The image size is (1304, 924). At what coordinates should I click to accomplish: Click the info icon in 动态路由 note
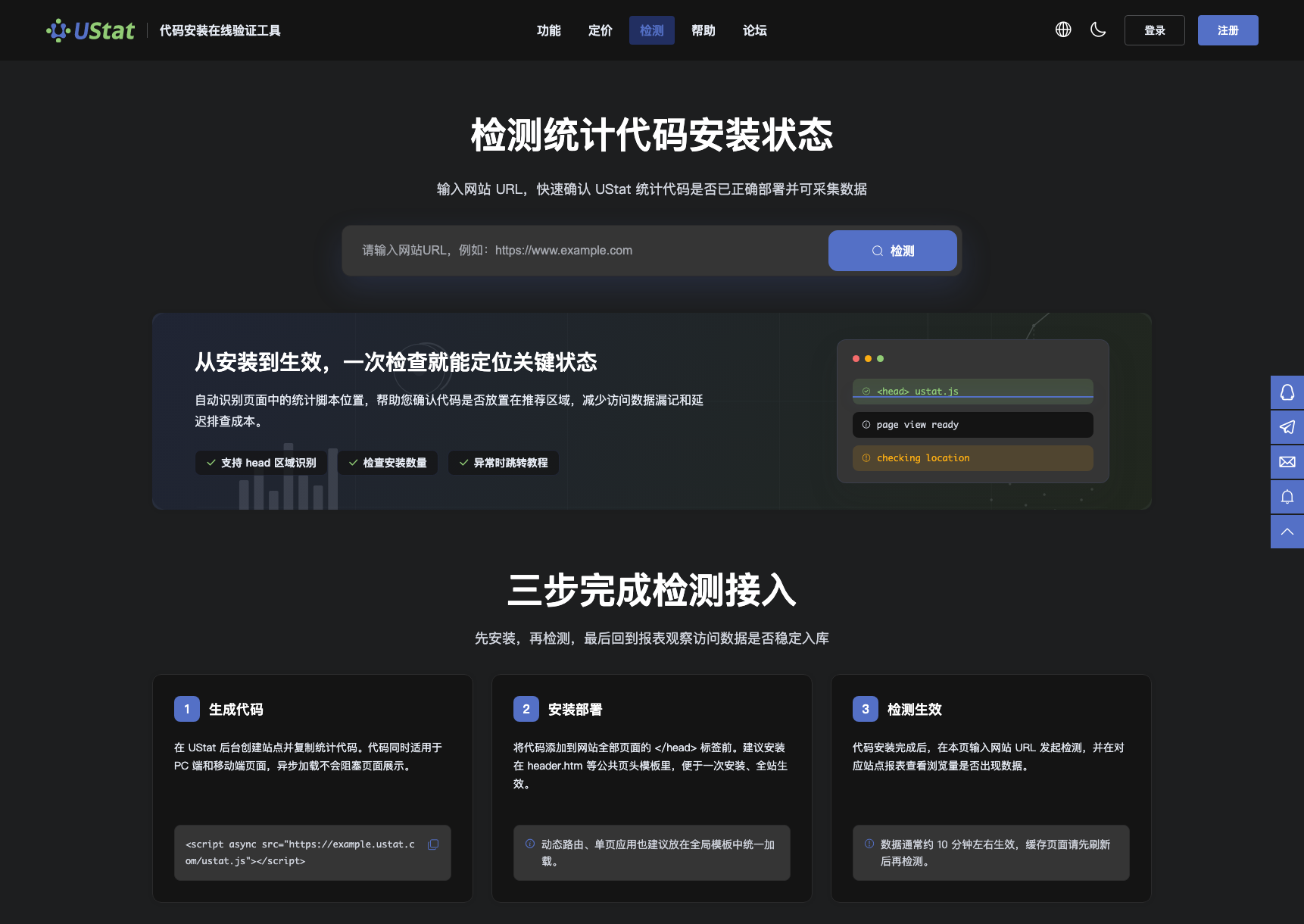[x=530, y=844]
